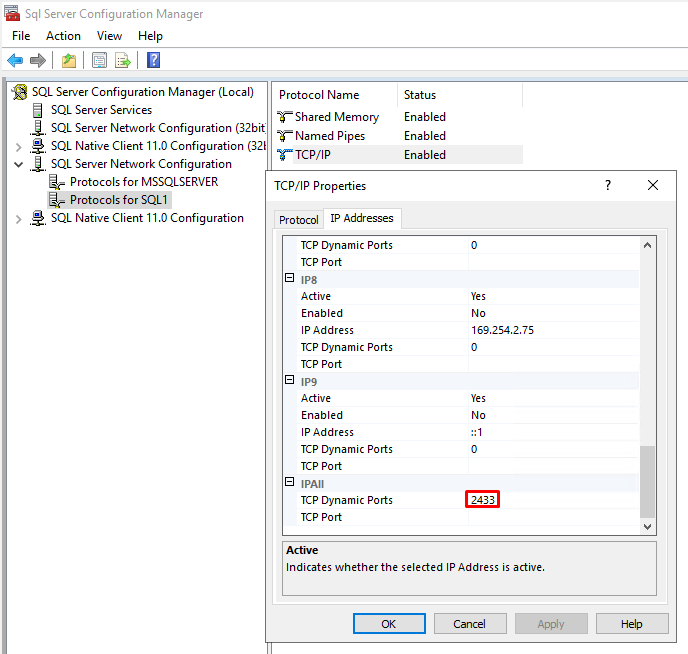Click the Cancel button

tap(469, 623)
